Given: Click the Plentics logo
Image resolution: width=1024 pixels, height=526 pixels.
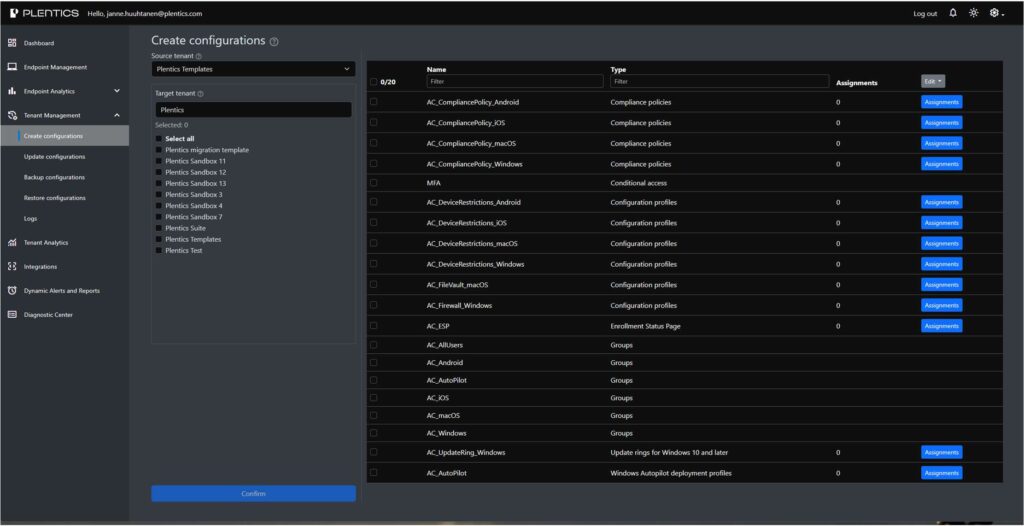Looking at the screenshot, I should pos(44,13).
